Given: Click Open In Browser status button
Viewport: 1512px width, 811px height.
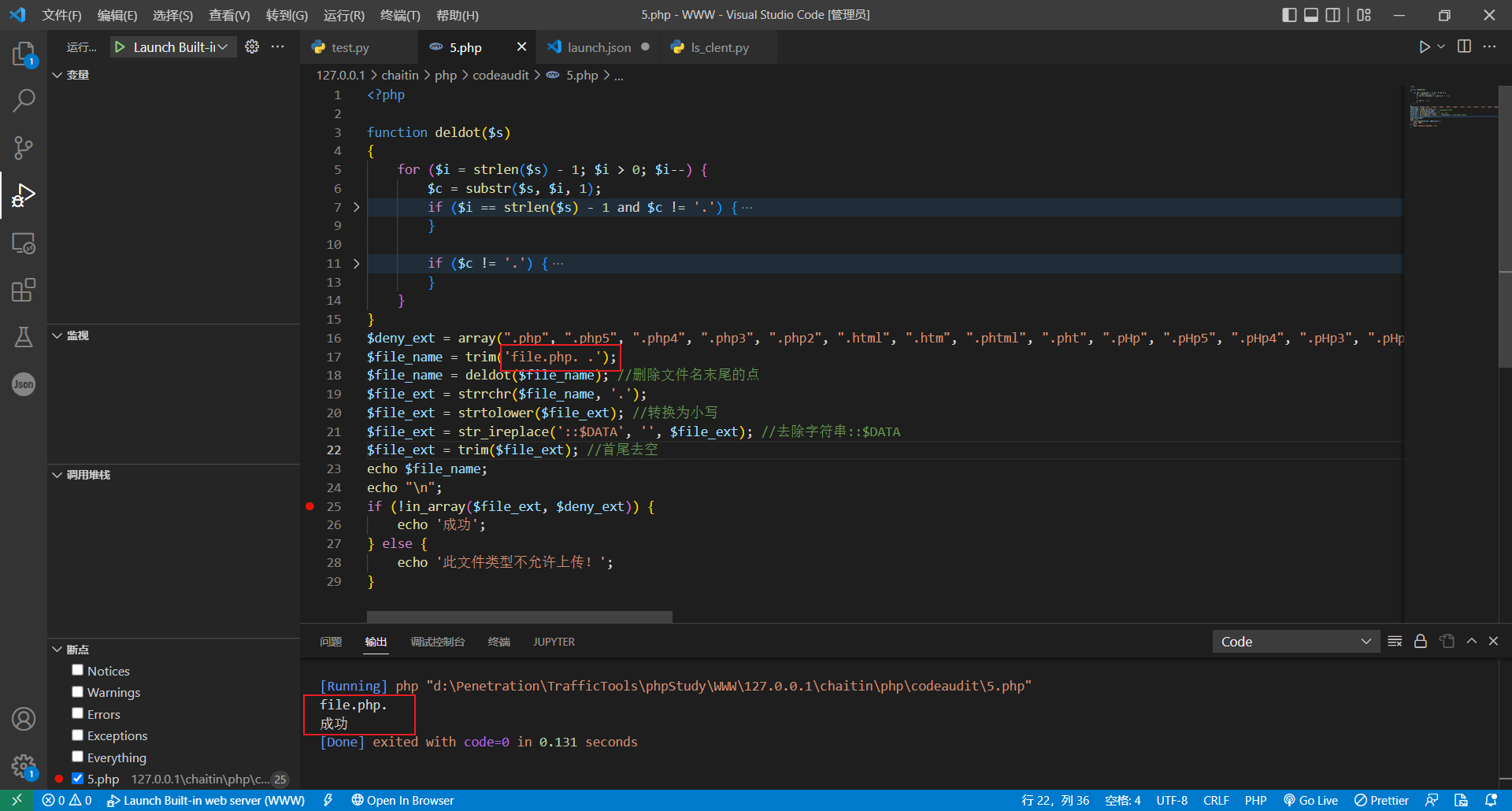Looking at the screenshot, I should (x=402, y=800).
